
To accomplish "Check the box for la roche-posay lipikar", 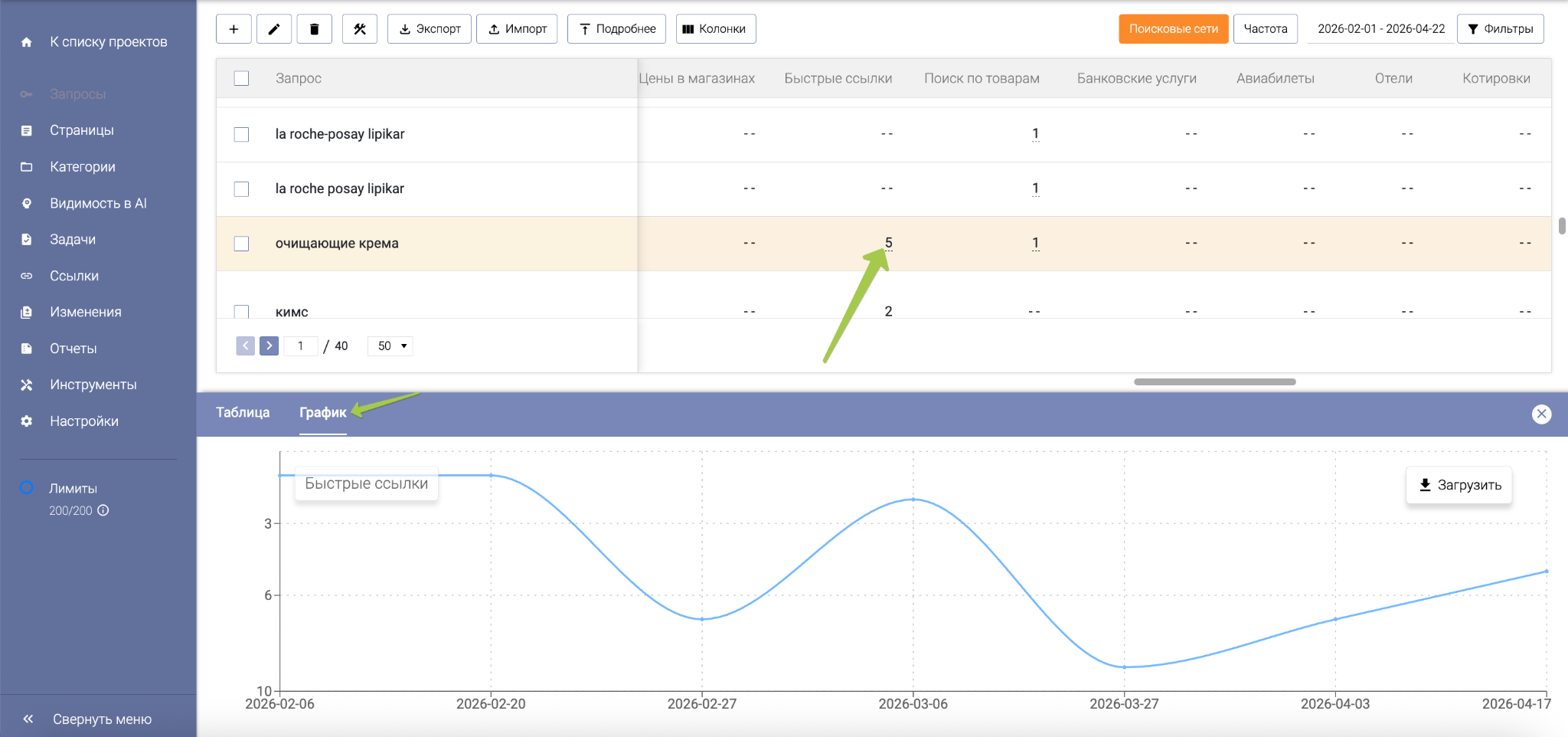I will tap(241, 134).
